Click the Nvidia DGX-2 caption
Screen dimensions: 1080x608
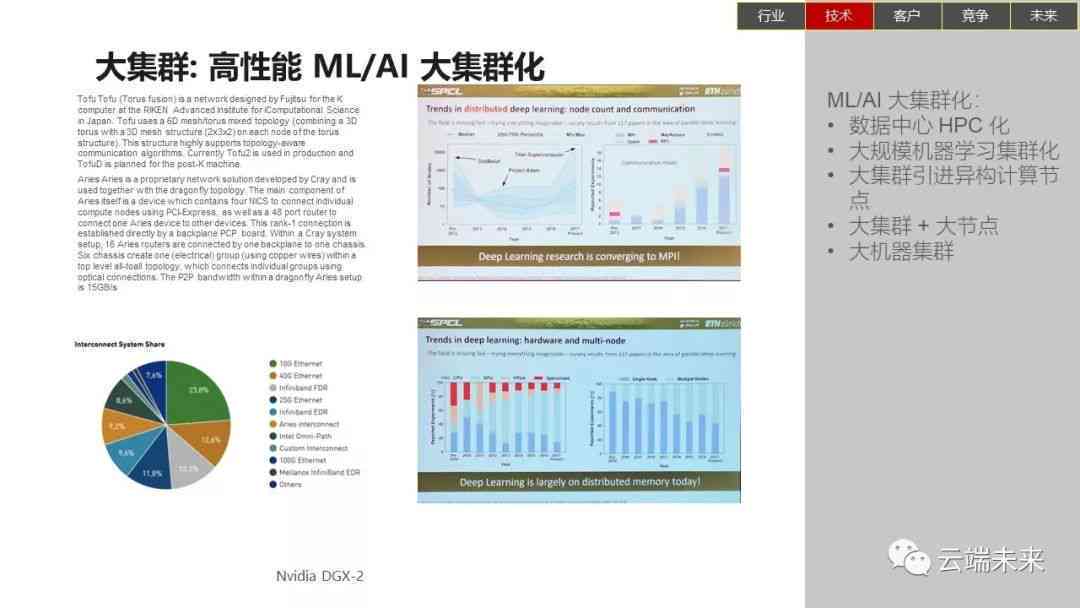320,576
